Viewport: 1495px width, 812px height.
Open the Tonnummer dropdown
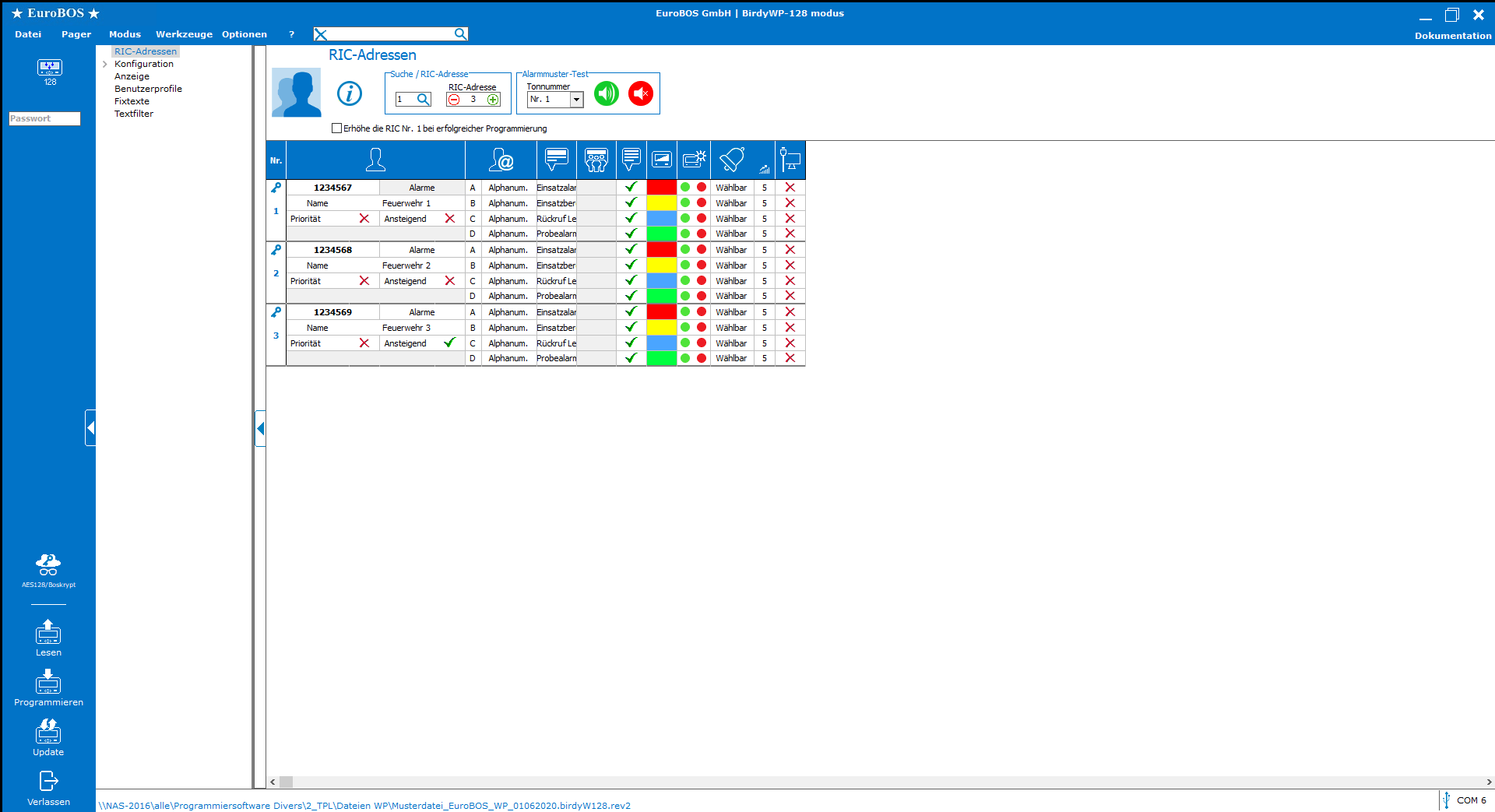click(576, 100)
